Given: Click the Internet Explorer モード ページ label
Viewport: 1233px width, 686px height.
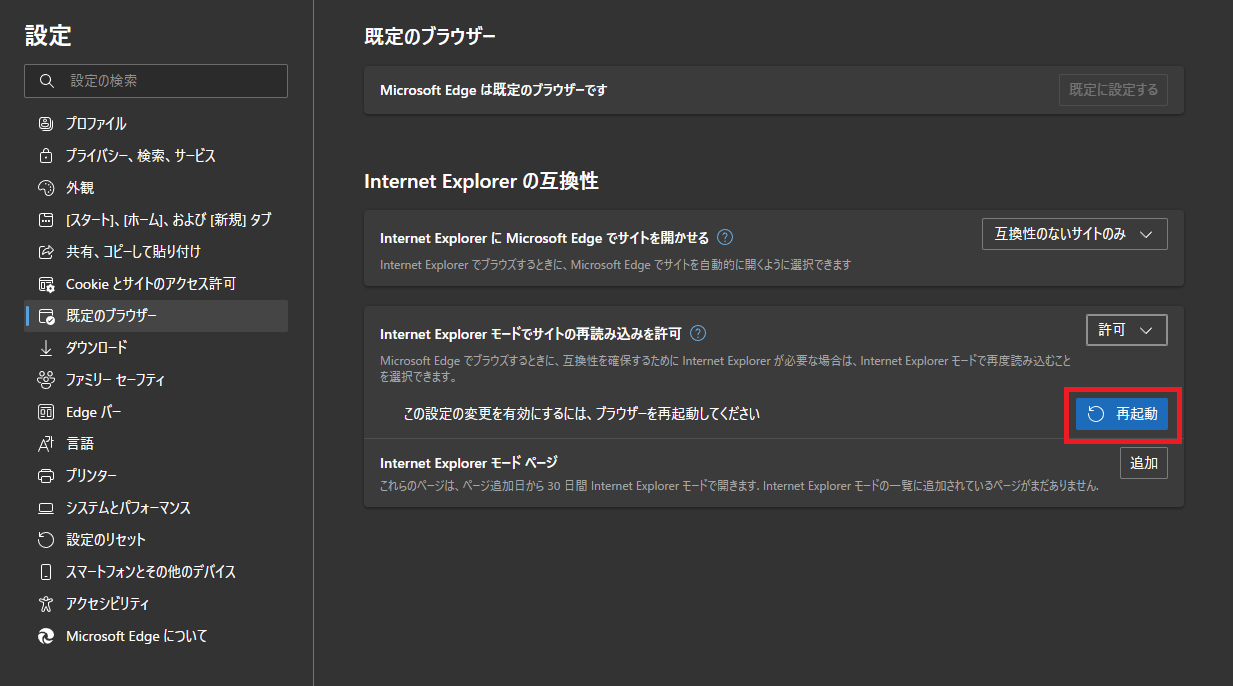Looking at the screenshot, I should point(469,463).
